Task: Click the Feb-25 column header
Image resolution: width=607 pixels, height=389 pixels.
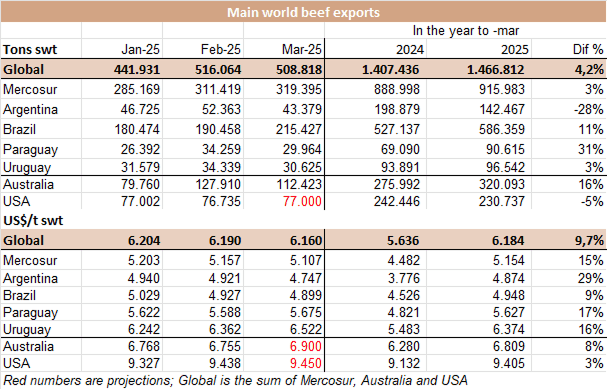Action: coord(221,50)
